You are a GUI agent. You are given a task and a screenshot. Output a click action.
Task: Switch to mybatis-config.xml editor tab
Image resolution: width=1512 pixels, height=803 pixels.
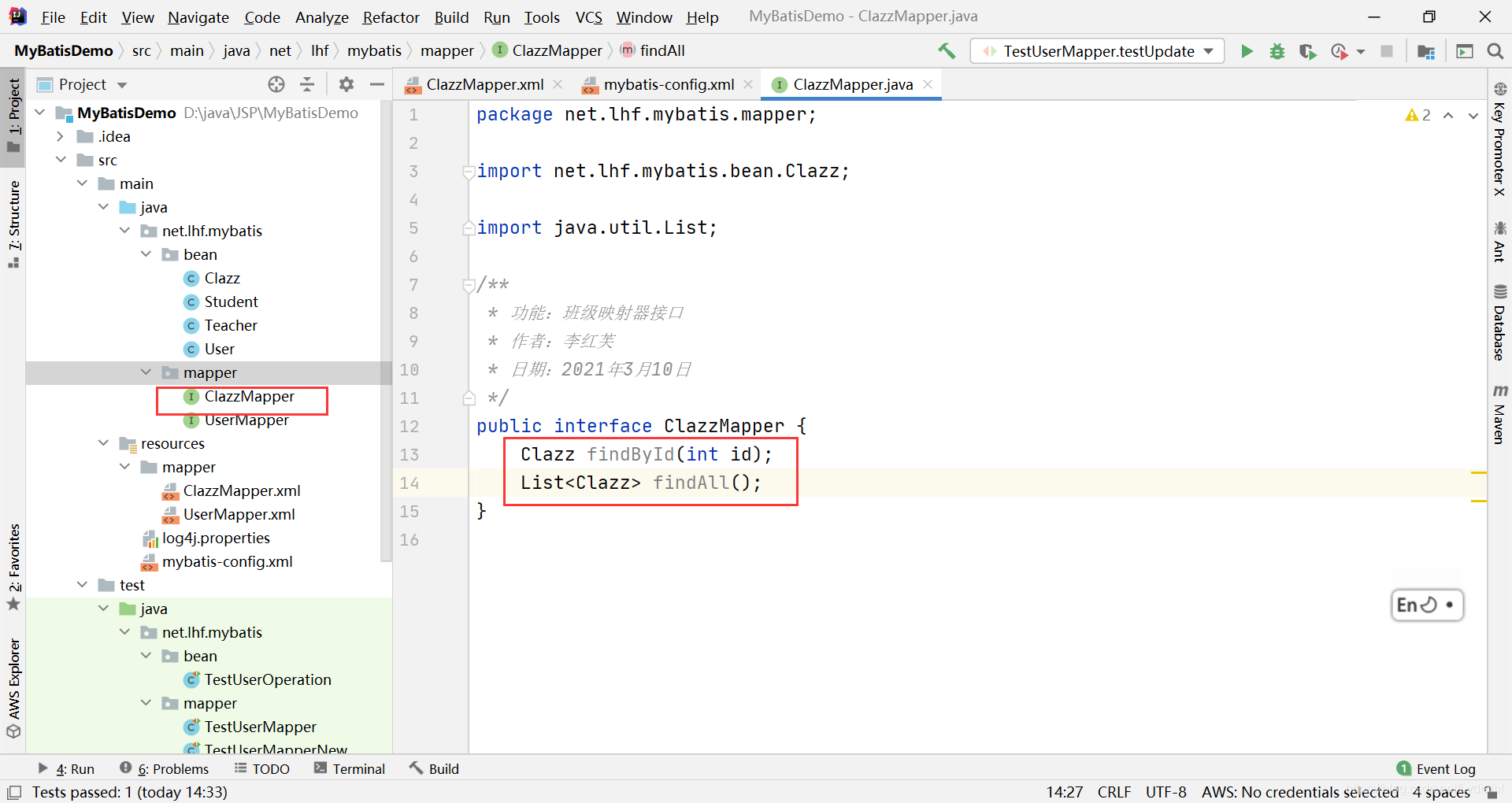[x=669, y=85]
